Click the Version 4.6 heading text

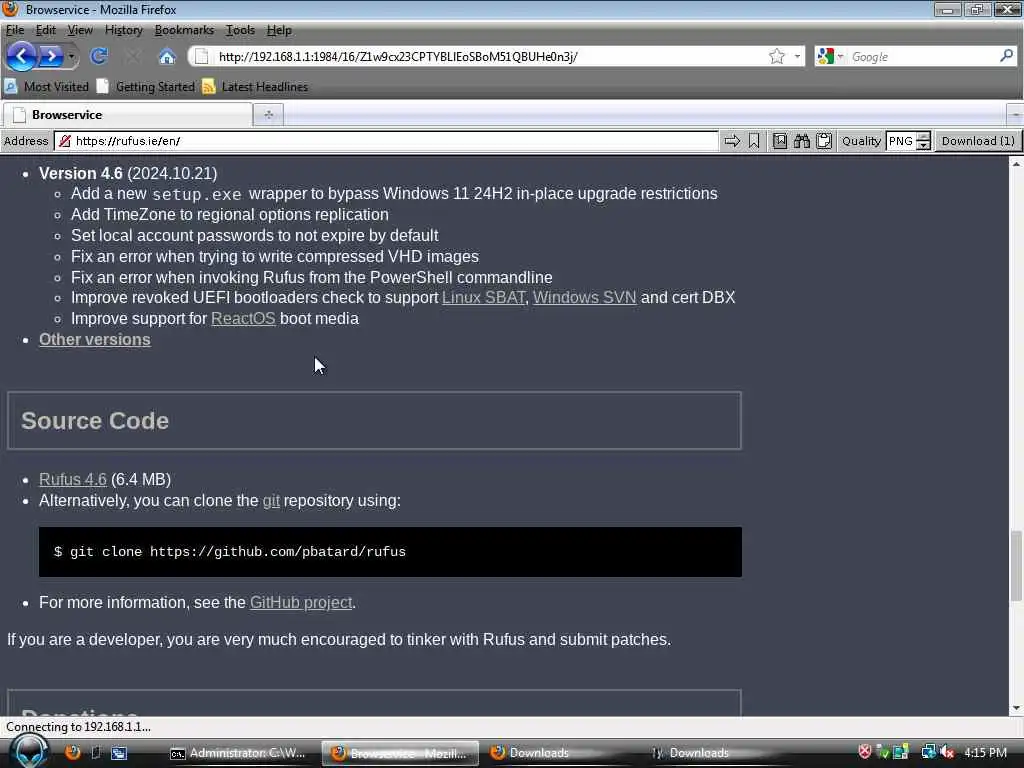81,174
